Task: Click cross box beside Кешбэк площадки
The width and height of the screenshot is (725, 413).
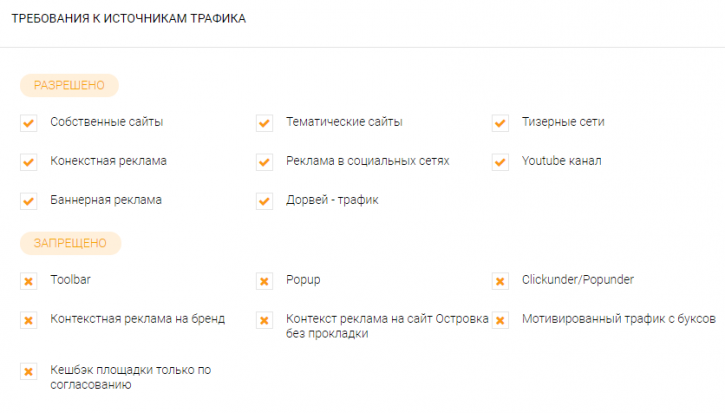Action: pos(29,371)
